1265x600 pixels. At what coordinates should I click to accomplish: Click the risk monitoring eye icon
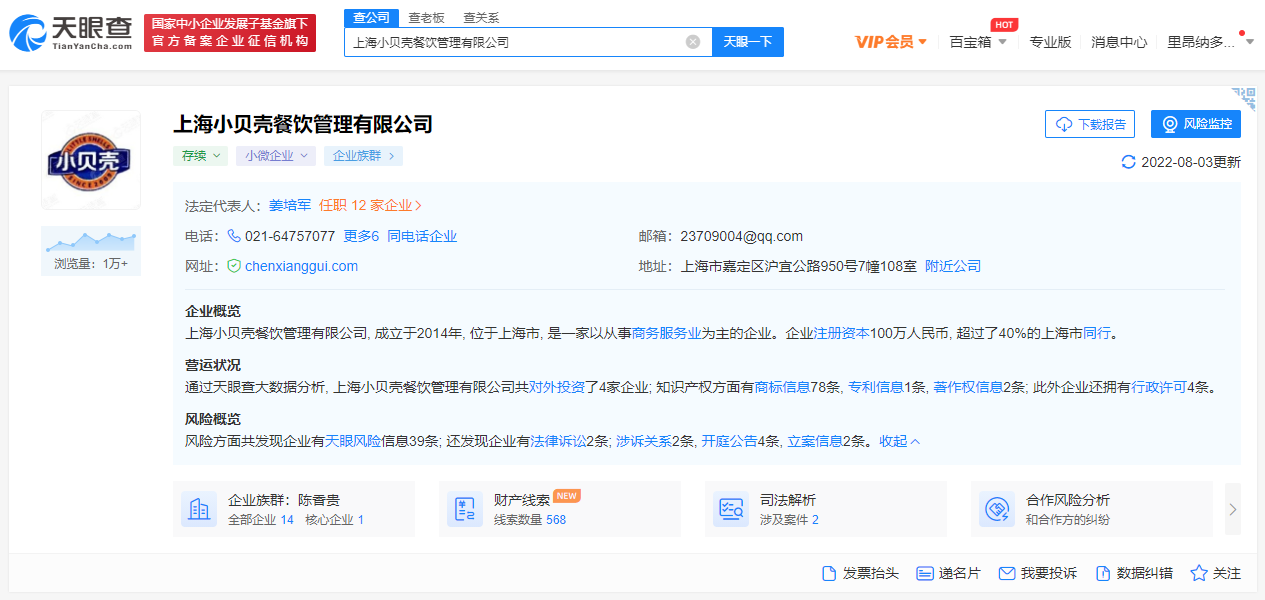[x=1170, y=125]
